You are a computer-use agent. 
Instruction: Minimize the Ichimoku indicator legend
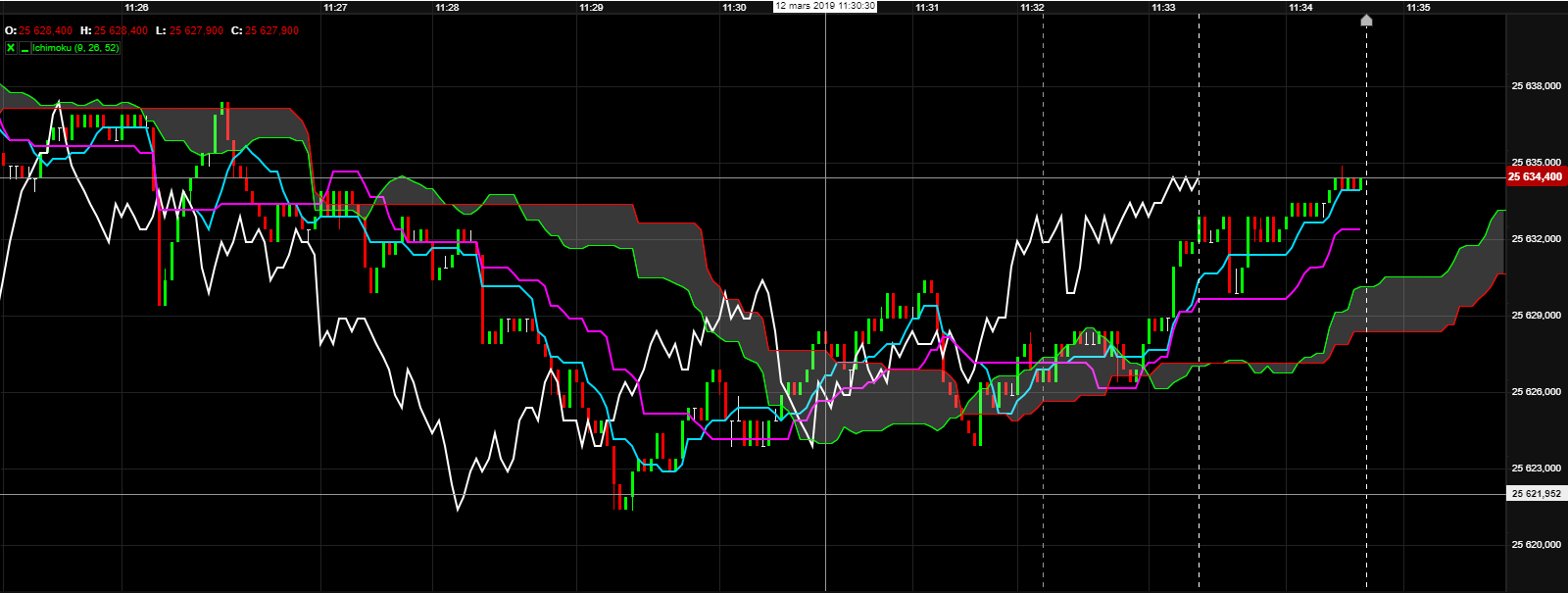click(x=24, y=47)
